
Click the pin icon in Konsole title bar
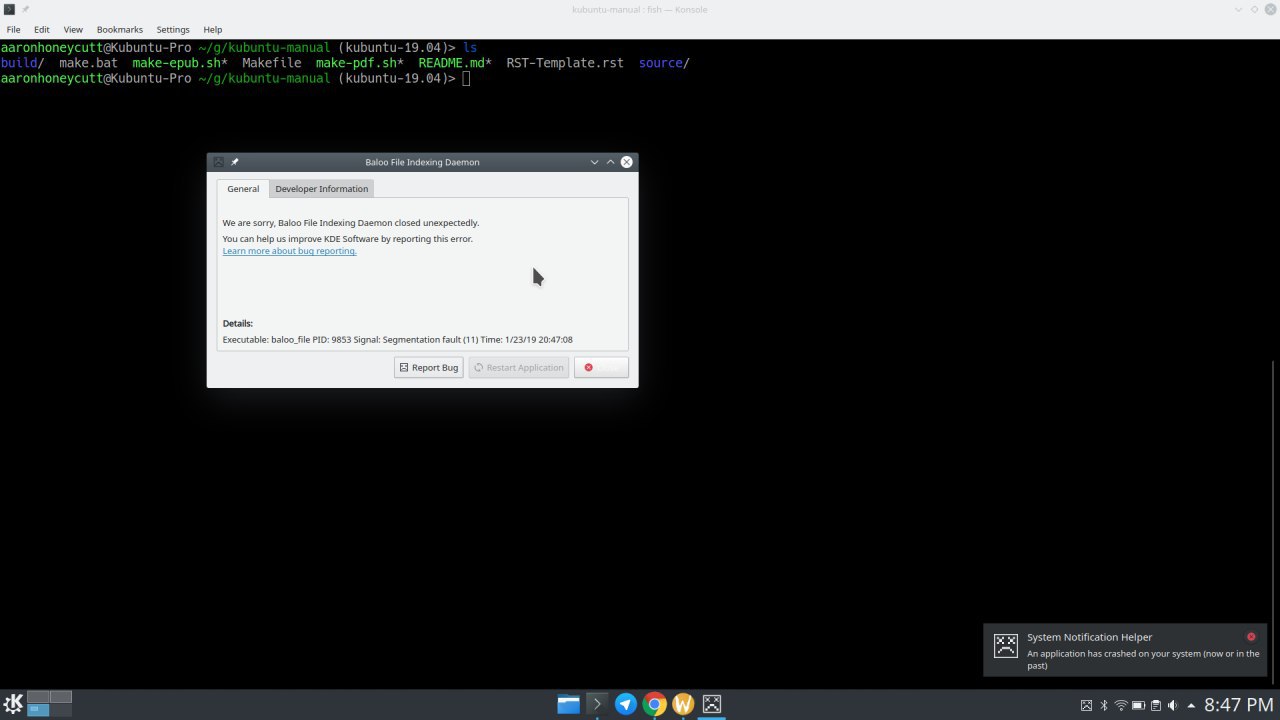(26, 9)
